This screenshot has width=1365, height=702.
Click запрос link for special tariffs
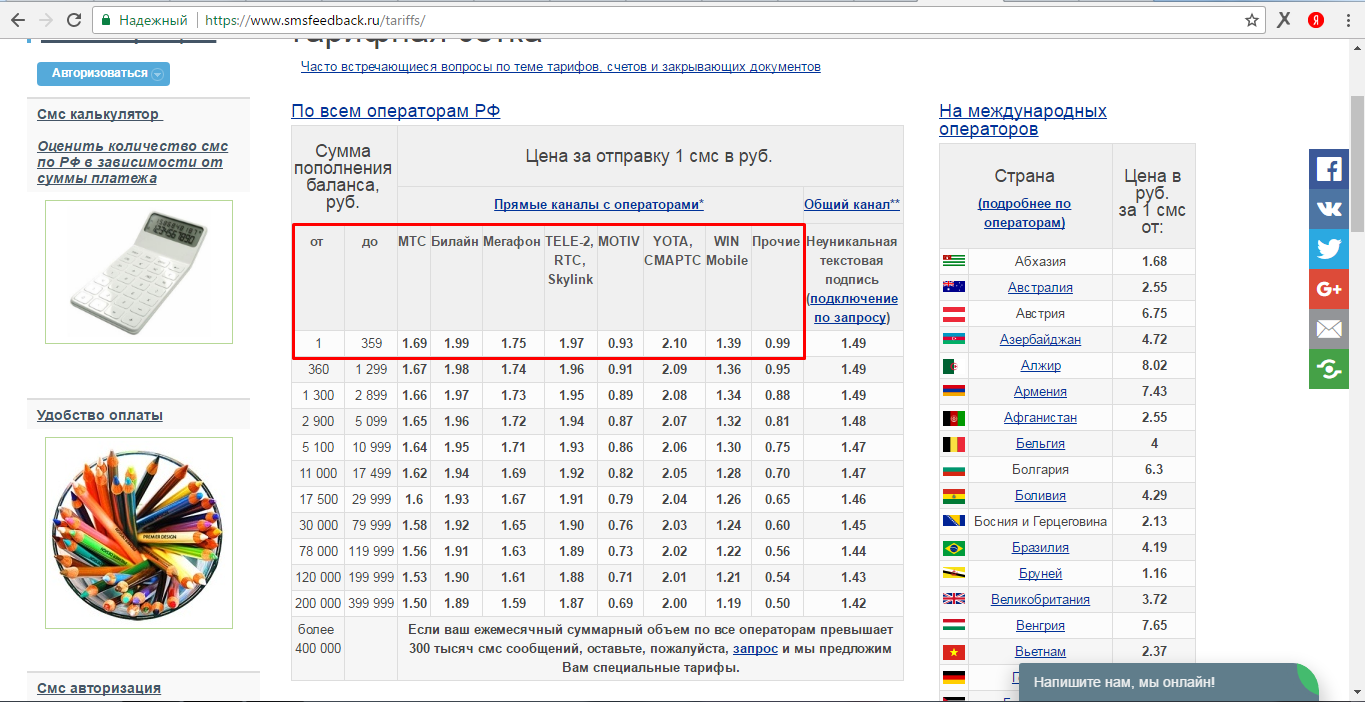(x=755, y=649)
